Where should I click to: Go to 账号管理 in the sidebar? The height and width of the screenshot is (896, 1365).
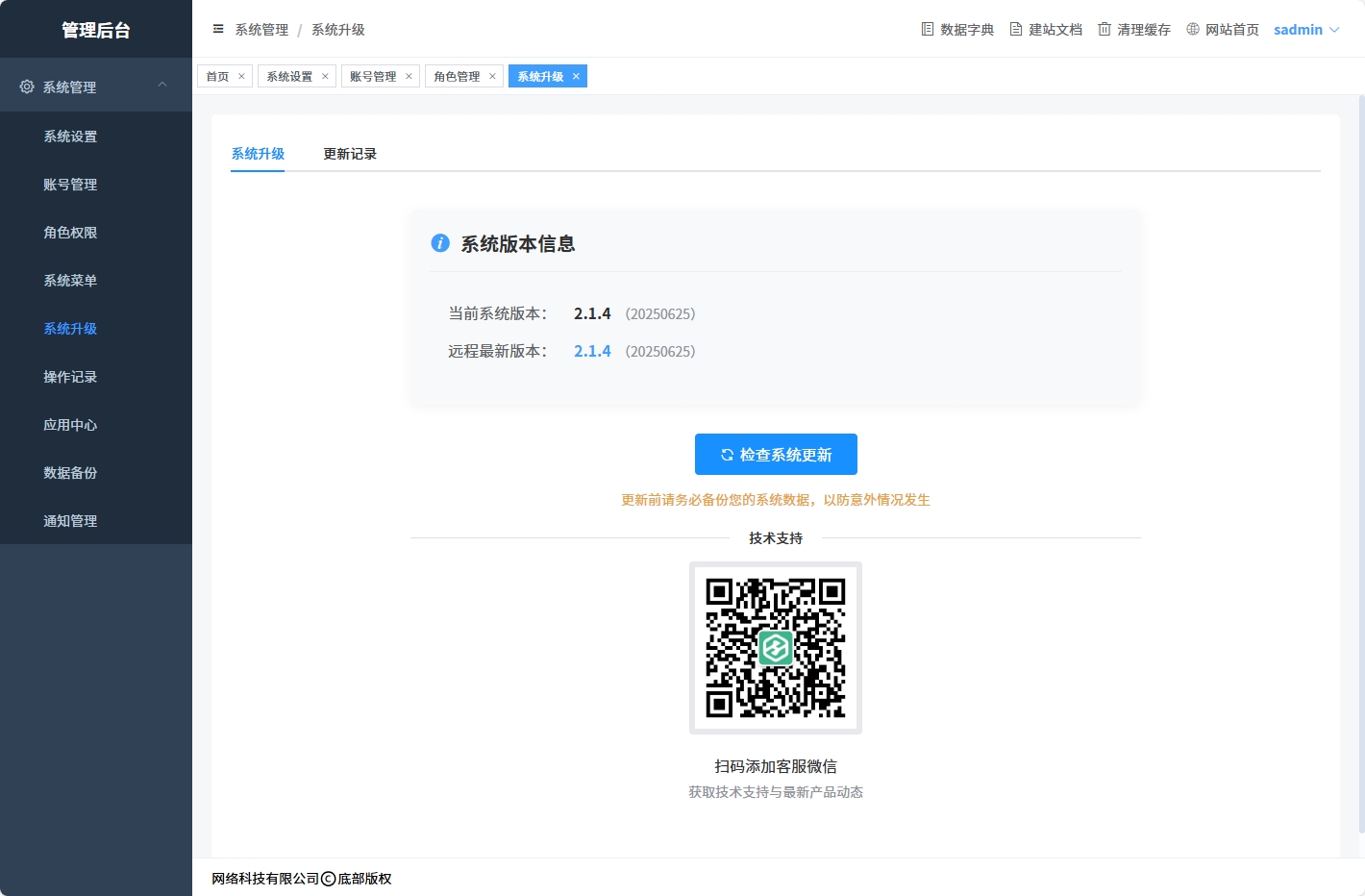point(96,185)
